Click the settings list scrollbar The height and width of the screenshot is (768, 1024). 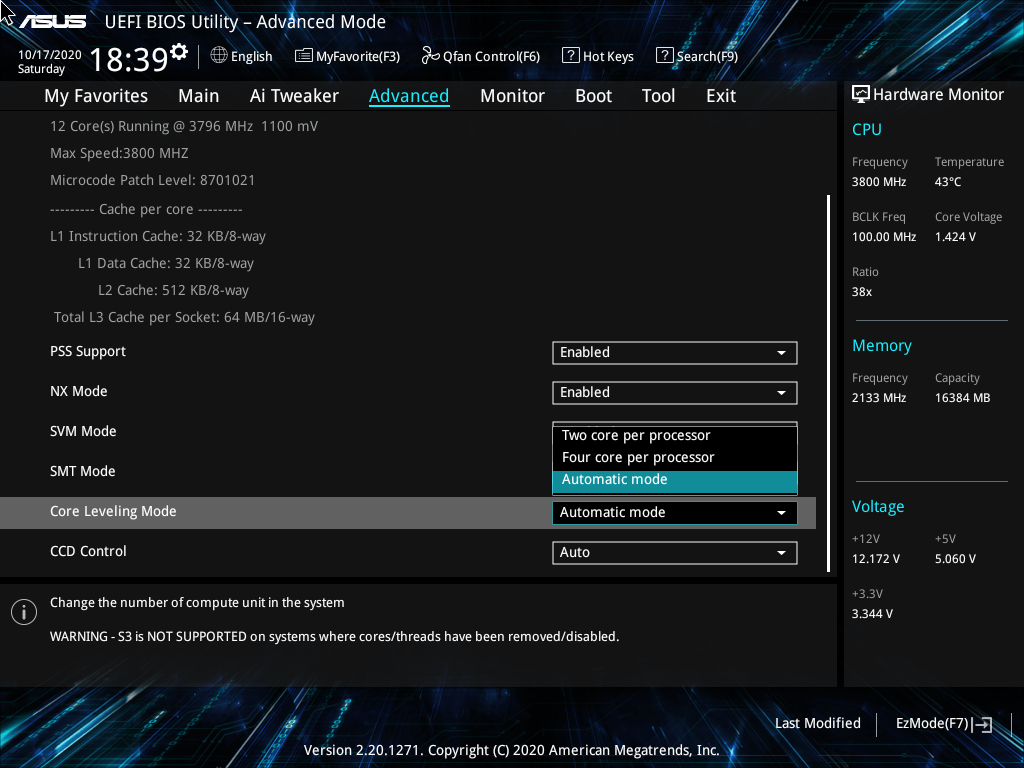point(829,383)
